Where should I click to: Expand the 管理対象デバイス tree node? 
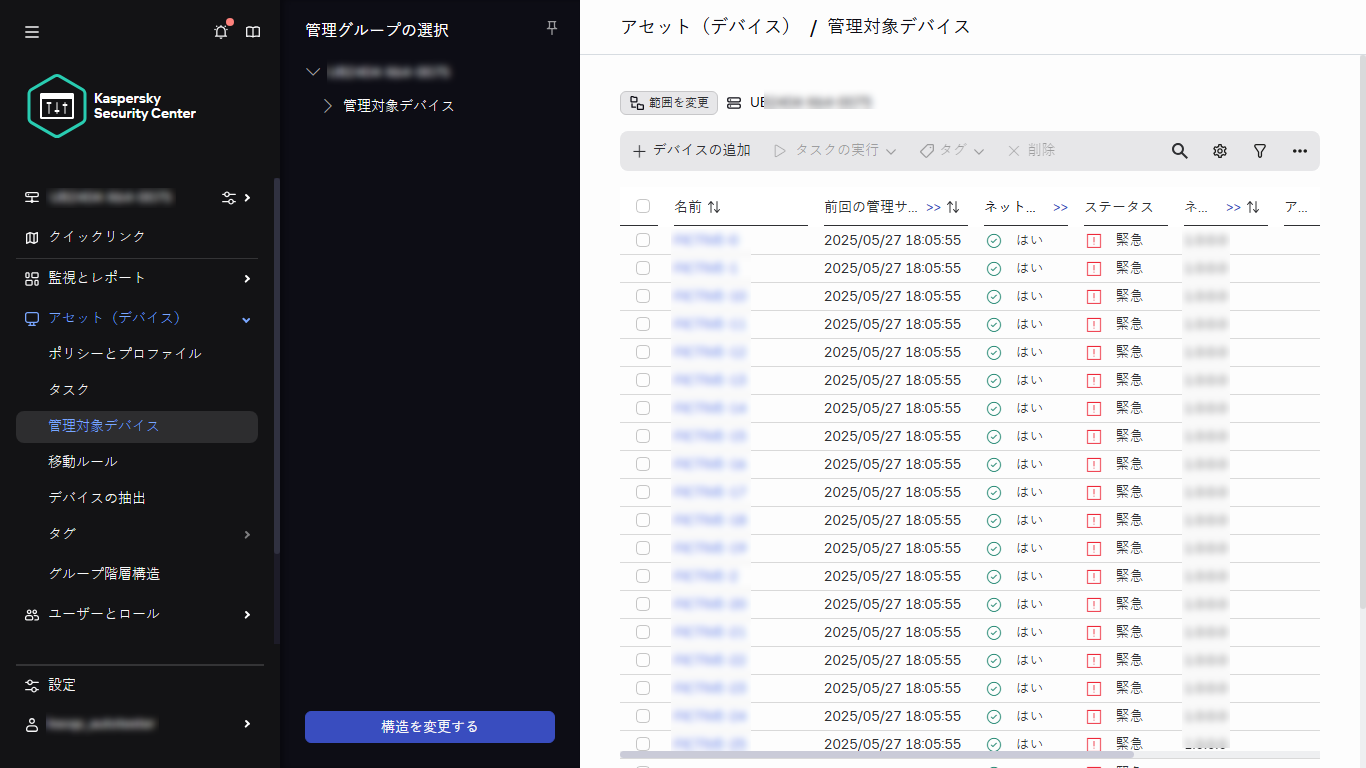click(x=325, y=104)
